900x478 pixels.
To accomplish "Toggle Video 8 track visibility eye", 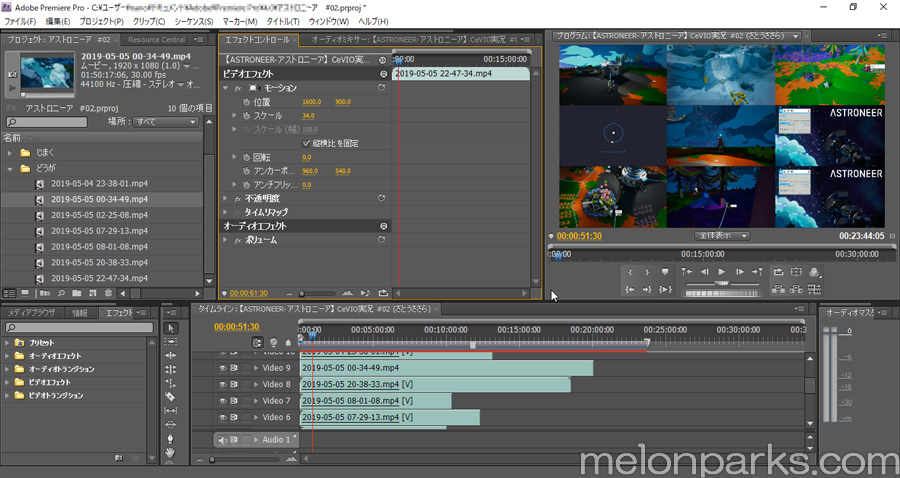I will (223, 384).
